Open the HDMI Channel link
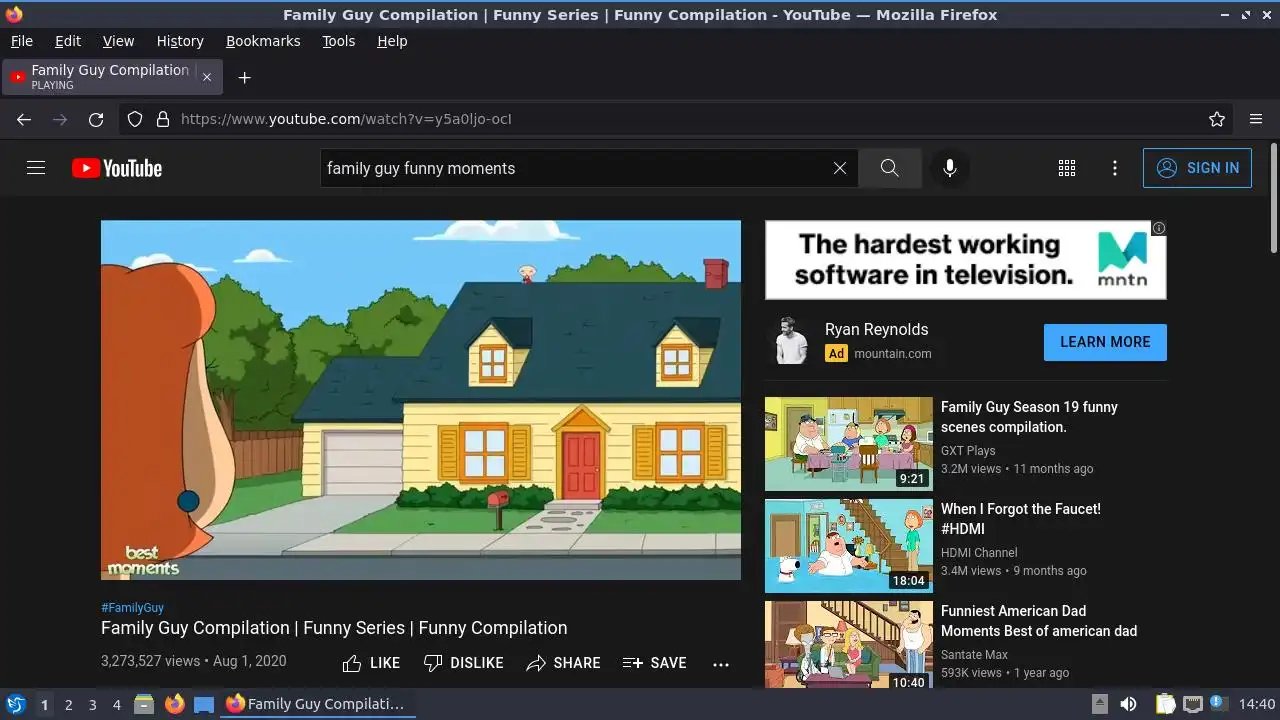The height and width of the screenshot is (720, 1280). (979, 553)
